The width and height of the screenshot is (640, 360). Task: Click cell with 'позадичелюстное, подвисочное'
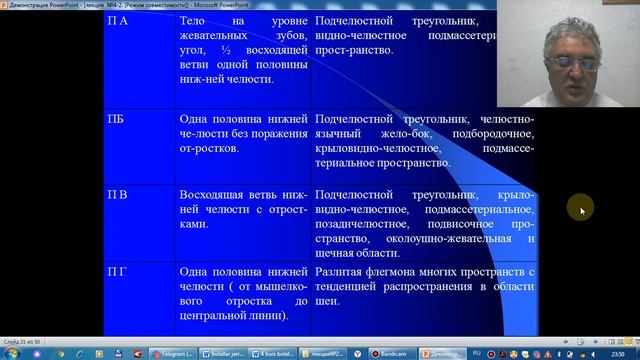(x=424, y=224)
